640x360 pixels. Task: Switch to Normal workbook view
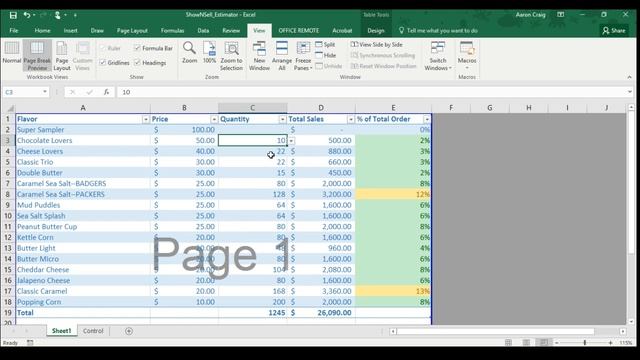pyautogui.click(x=11, y=53)
